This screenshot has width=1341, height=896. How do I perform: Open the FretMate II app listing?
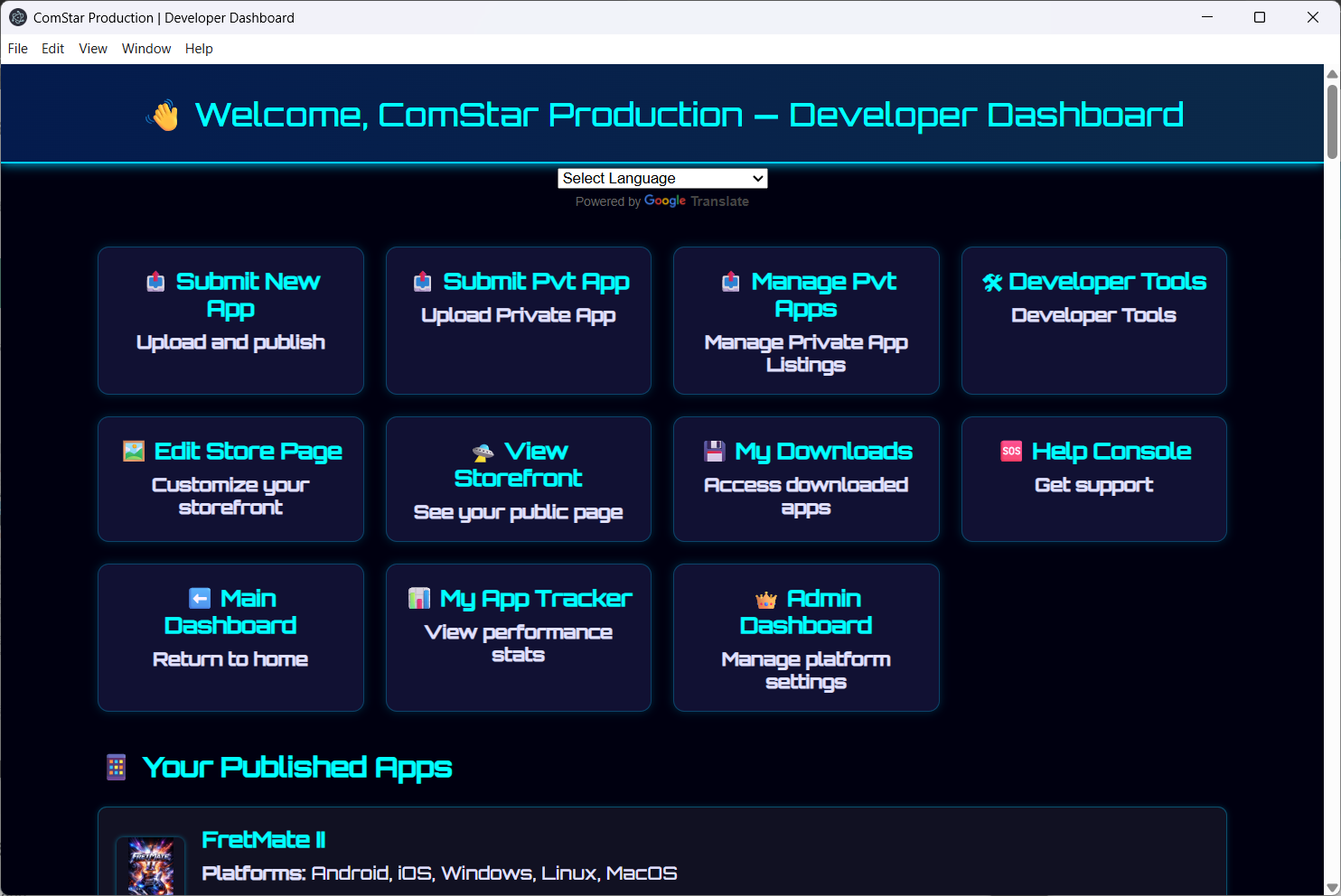pos(262,839)
